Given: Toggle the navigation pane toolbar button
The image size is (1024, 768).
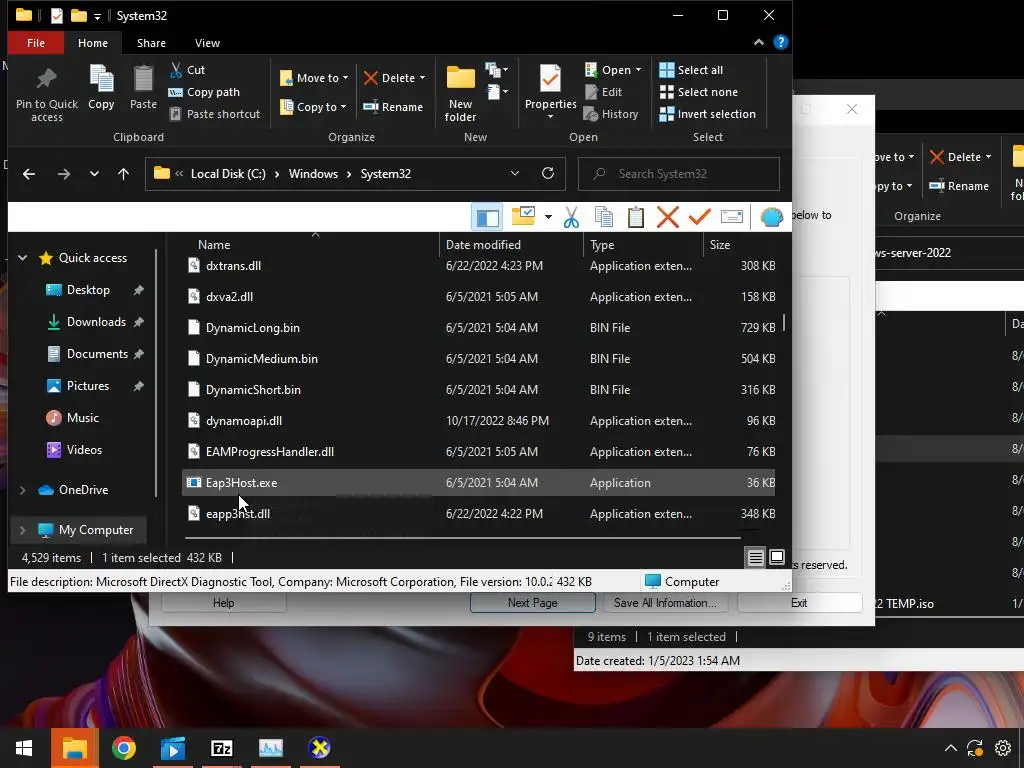Looking at the screenshot, I should click(x=487, y=217).
